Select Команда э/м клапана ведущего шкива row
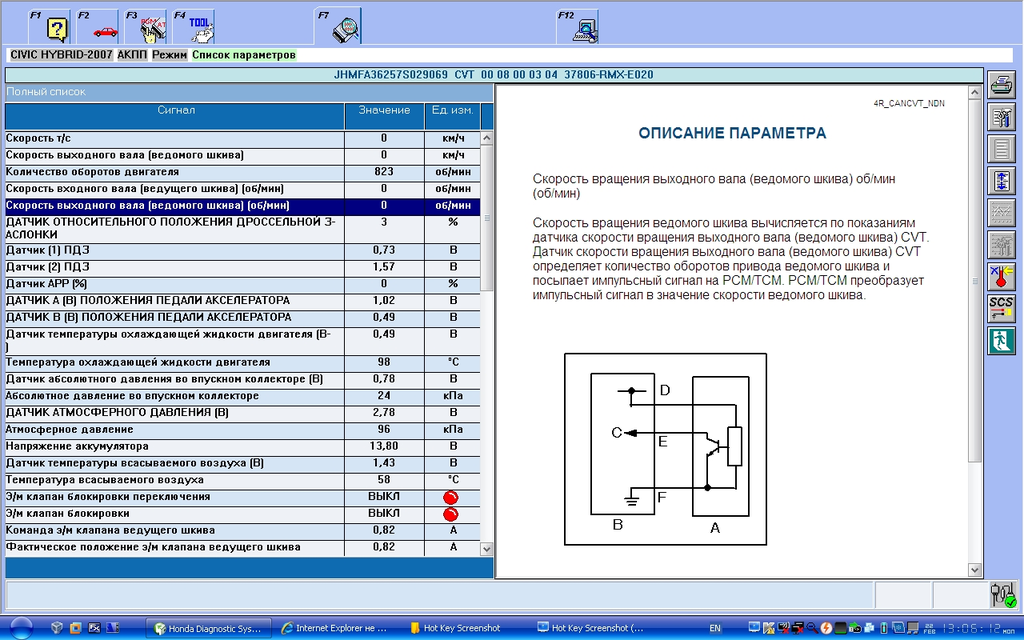Image resolution: width=1024 pixels, height=640 pixels. coord(242,531)
